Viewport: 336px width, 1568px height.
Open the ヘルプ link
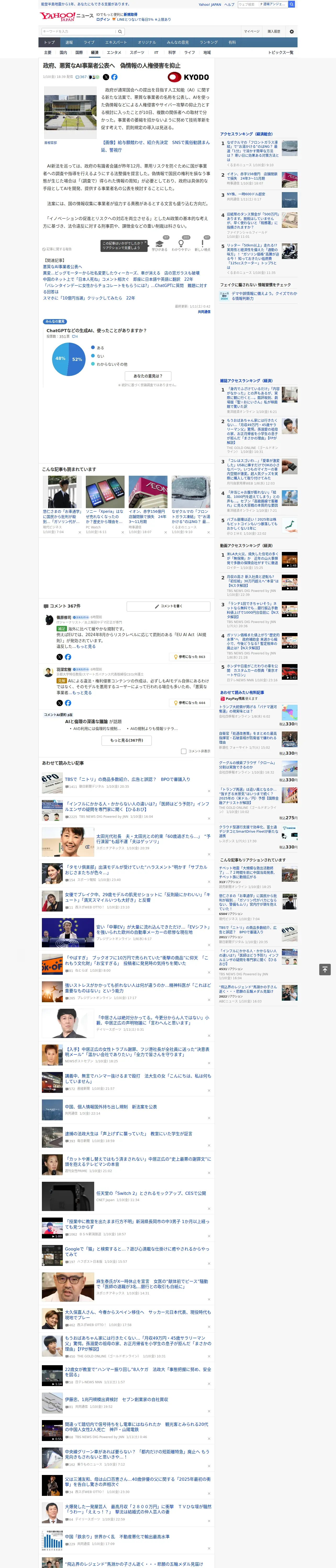pyautogui.click(x=229, y=4)
